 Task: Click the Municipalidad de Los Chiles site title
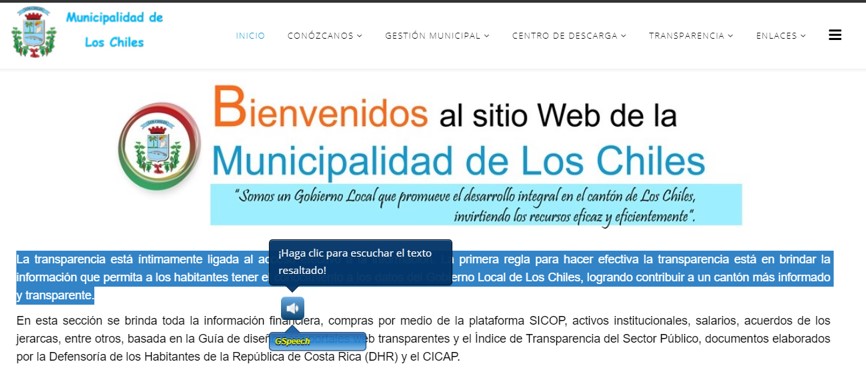[x=114, y=30]
